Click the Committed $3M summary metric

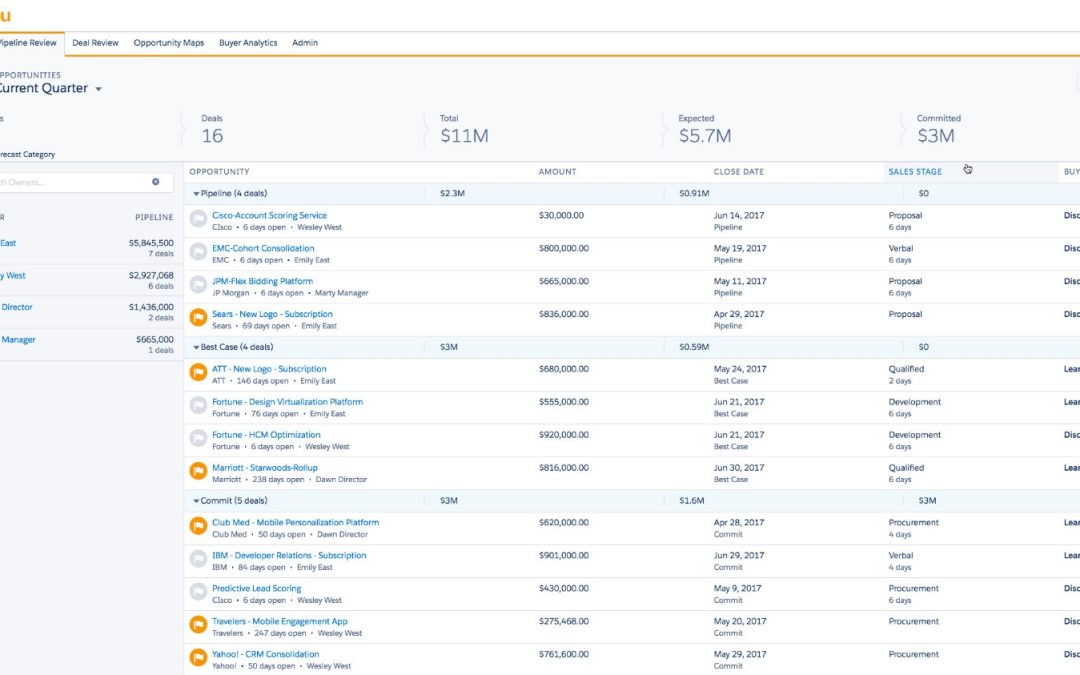pos(938,129)
